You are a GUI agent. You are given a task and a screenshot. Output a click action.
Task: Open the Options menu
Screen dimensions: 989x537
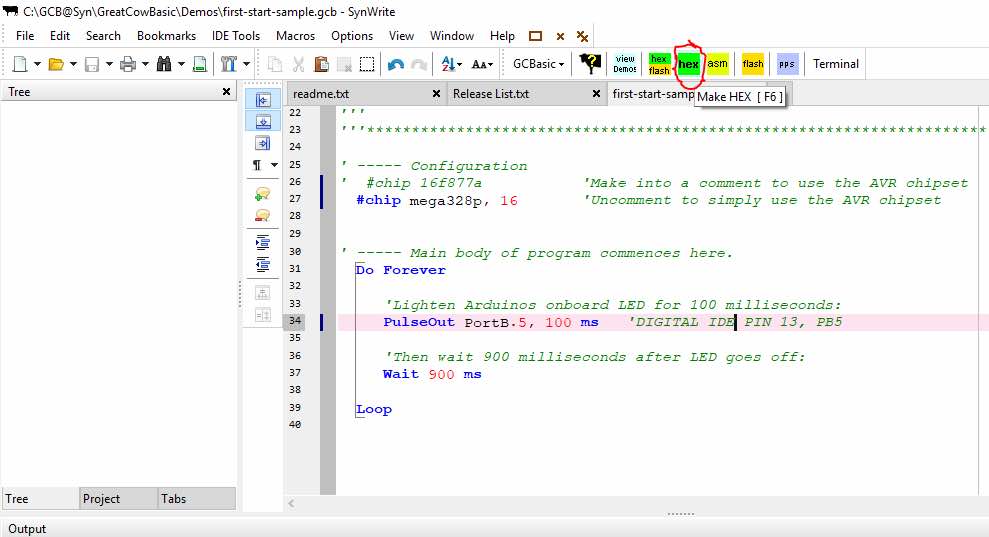coord(352,36)
